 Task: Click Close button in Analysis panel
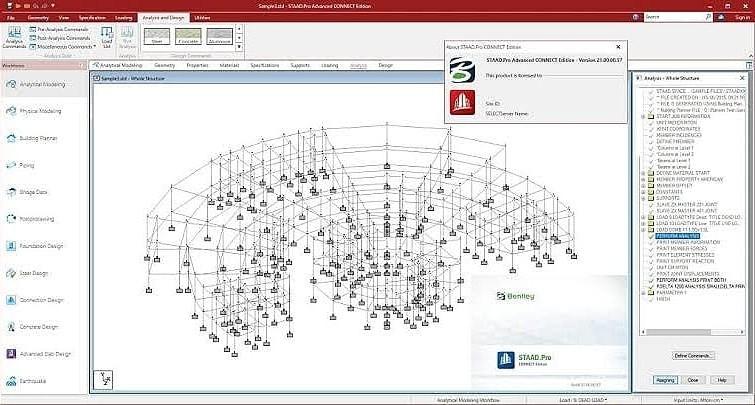[x=693, y=380]
